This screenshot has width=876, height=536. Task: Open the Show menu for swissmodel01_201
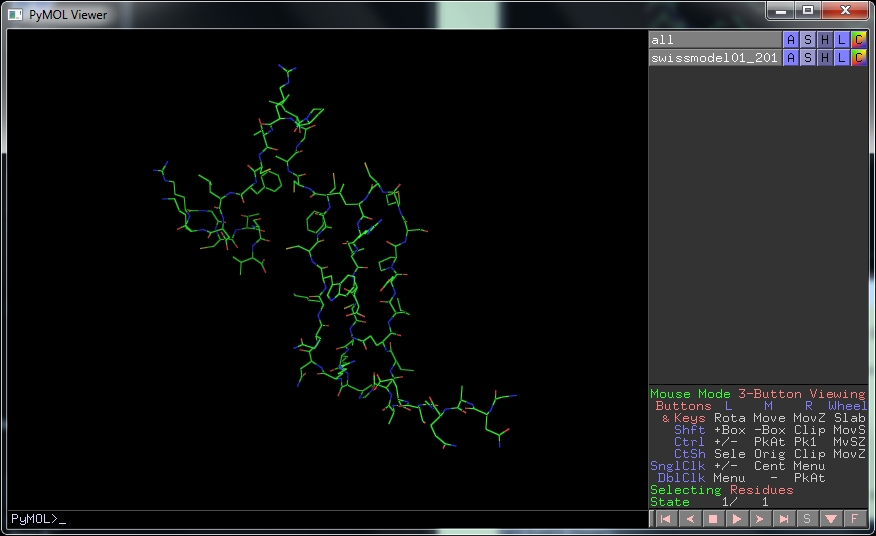pos(808,58)
